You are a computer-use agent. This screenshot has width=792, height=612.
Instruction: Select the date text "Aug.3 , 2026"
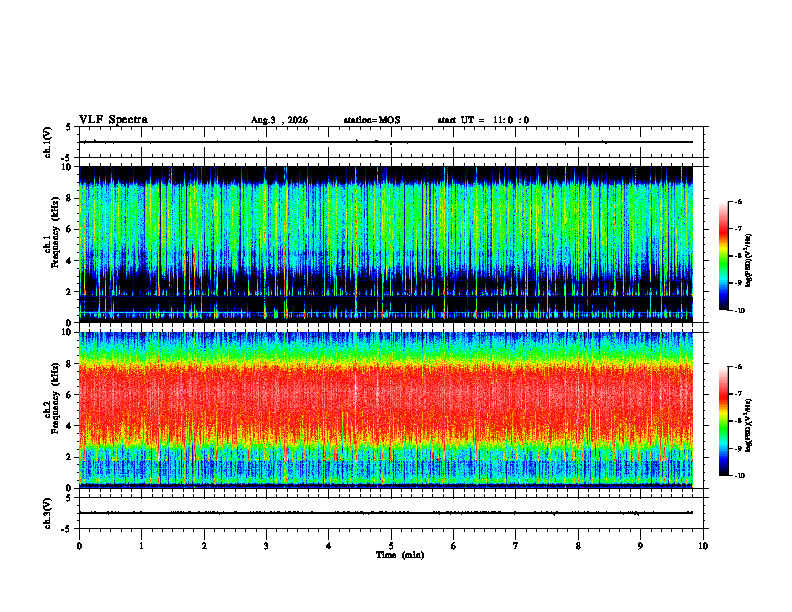279,120
